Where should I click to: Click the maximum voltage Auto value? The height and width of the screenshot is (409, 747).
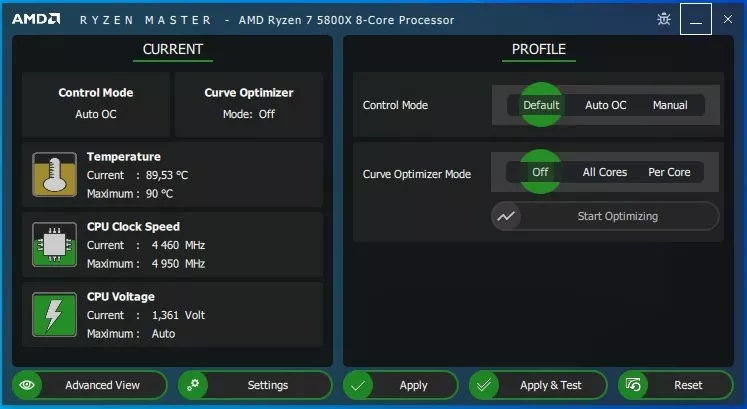coord(163,334)
